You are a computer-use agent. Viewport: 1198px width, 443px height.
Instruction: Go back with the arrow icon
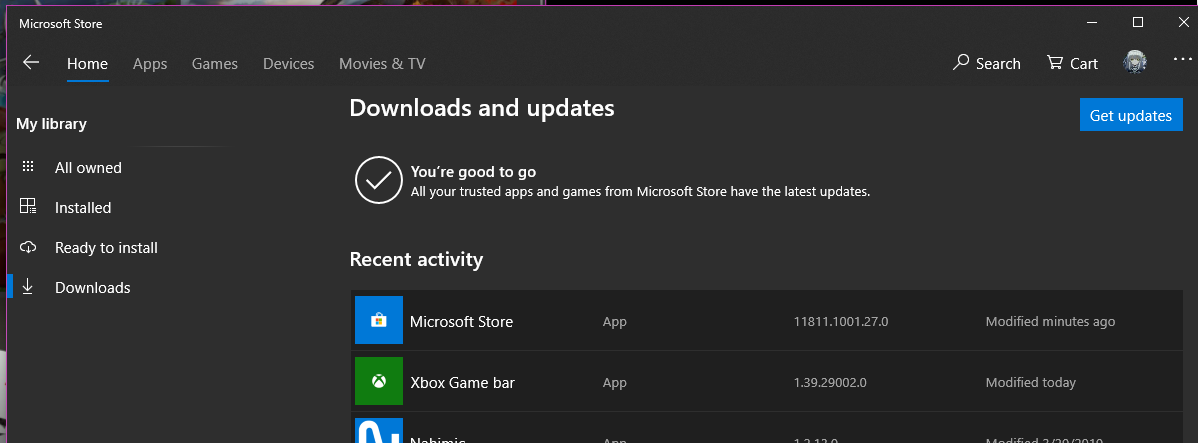coord(31,63)
